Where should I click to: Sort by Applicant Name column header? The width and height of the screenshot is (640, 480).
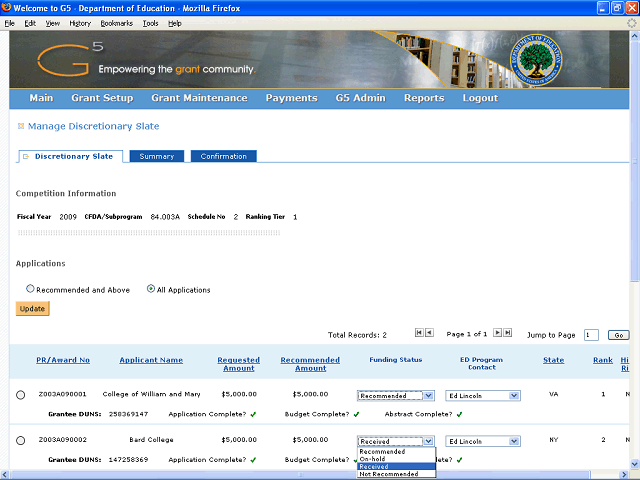(151, 360)
